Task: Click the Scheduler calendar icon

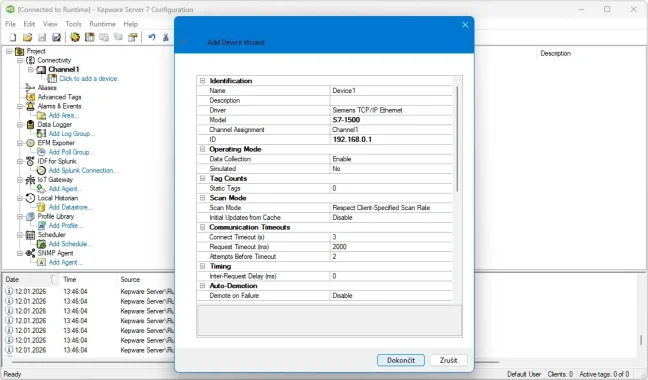Action: [30, 235]
